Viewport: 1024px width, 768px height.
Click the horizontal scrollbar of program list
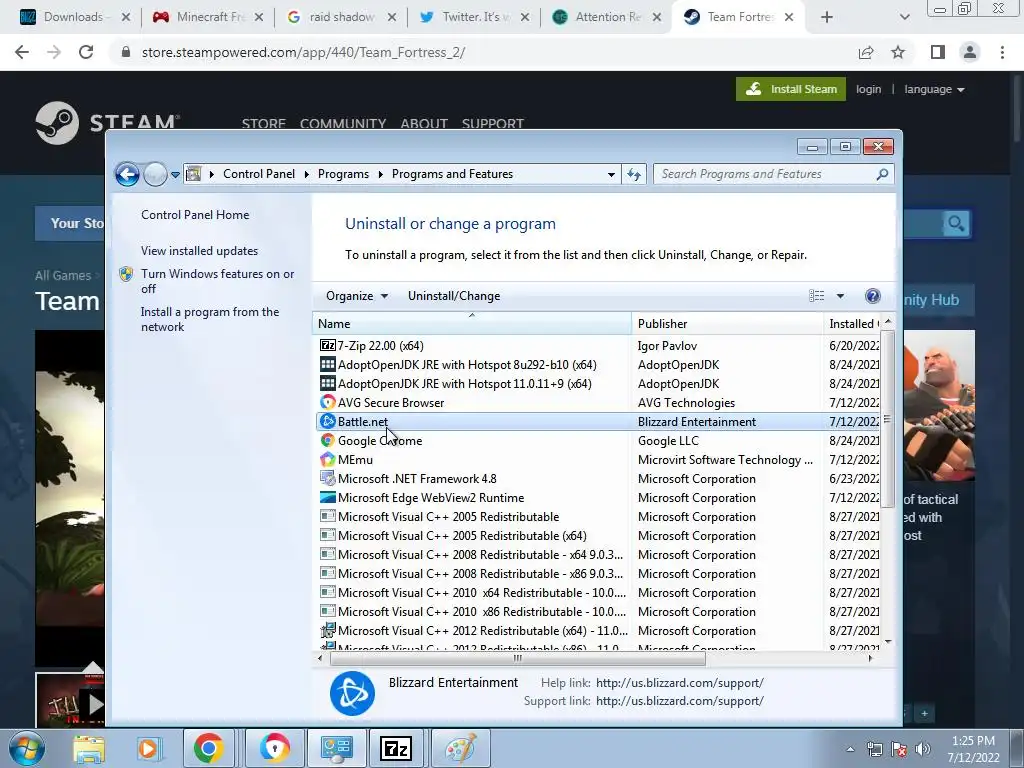tap(517, 658)
